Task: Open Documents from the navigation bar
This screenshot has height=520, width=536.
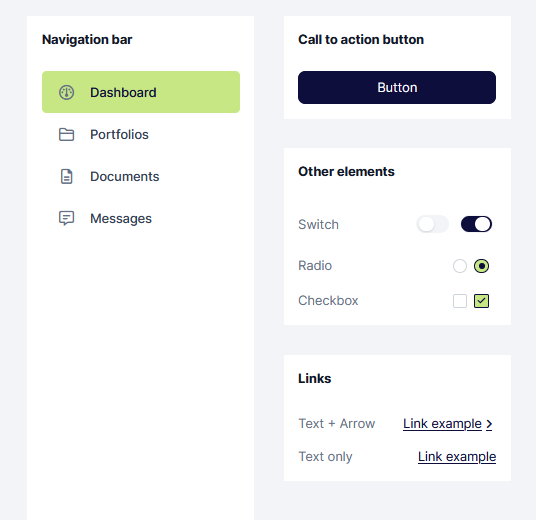Action: tap(141, 176)
